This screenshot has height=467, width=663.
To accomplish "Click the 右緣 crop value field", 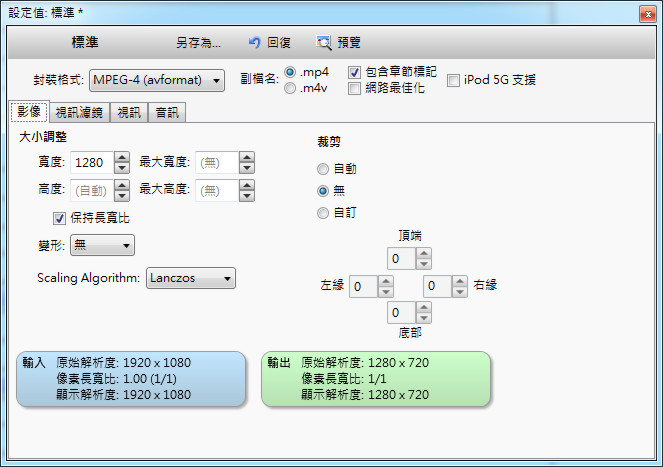I will pos(438,286).
